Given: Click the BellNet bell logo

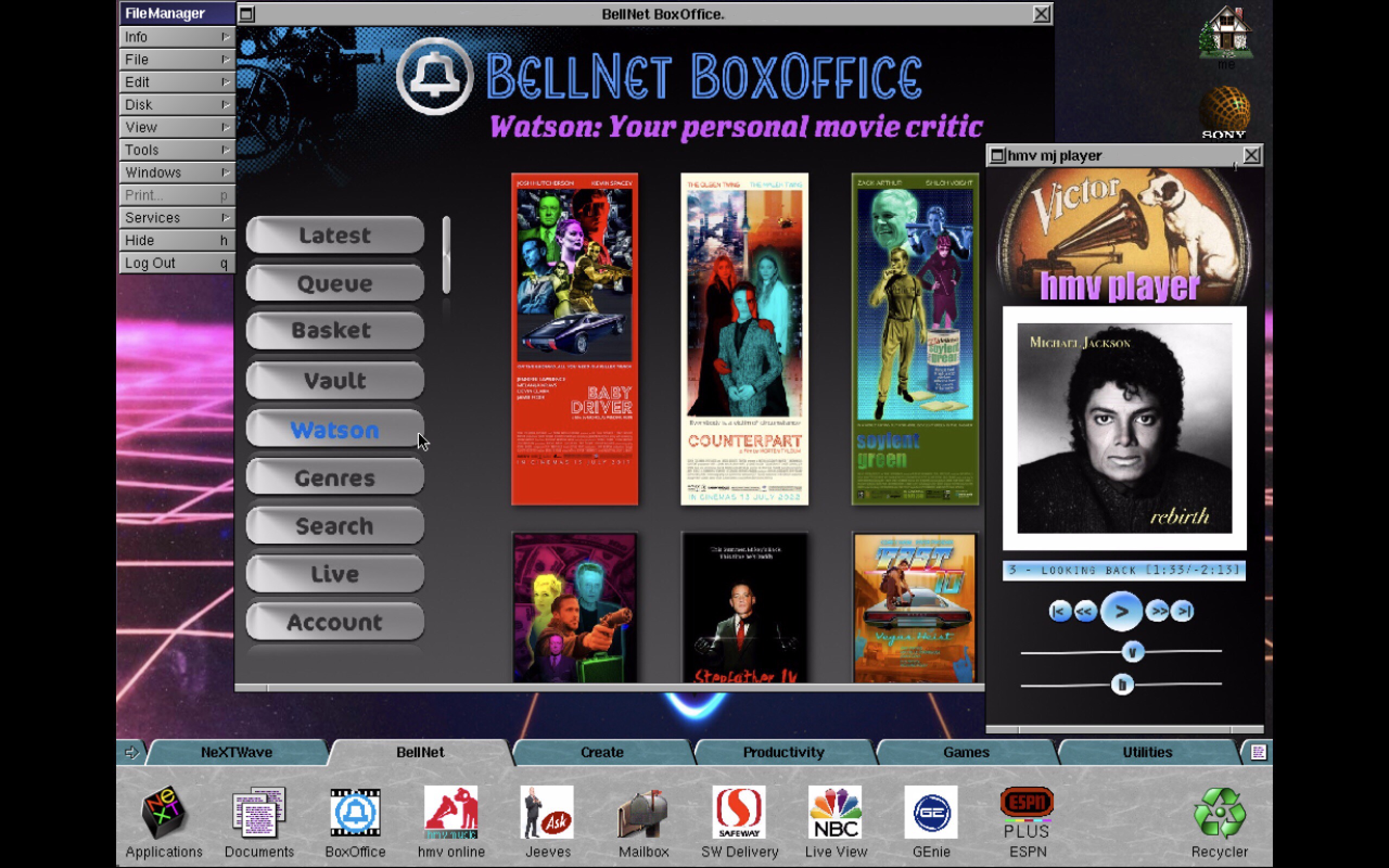Looking at the screenshot, I should pyautogui.click(x=435, y=76).
